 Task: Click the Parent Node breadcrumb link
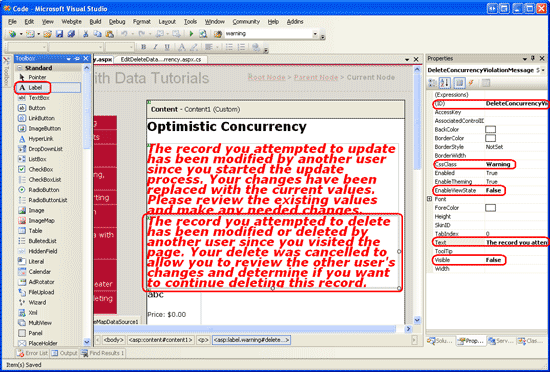tap(316, 77)
